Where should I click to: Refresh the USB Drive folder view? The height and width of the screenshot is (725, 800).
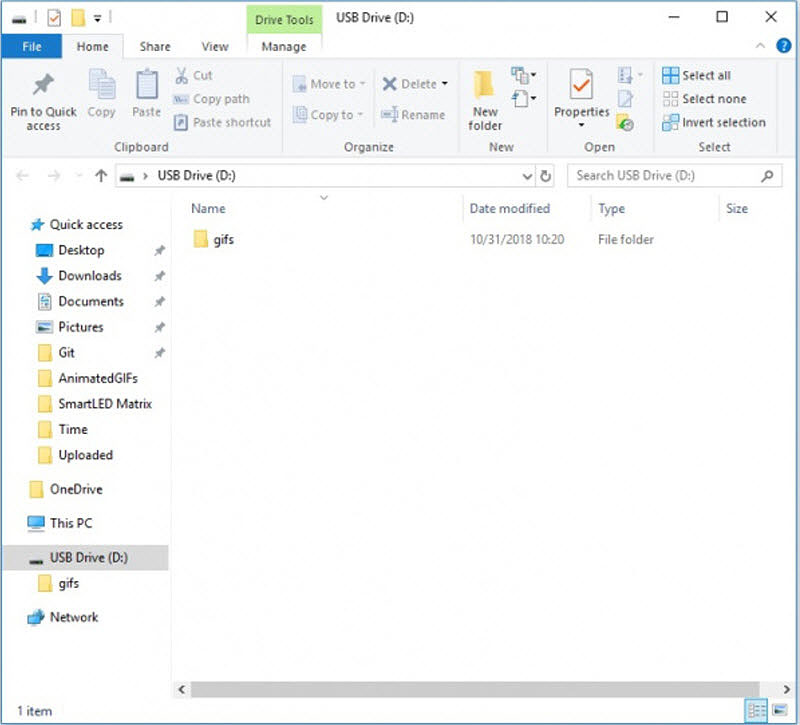tap(546, 176)
